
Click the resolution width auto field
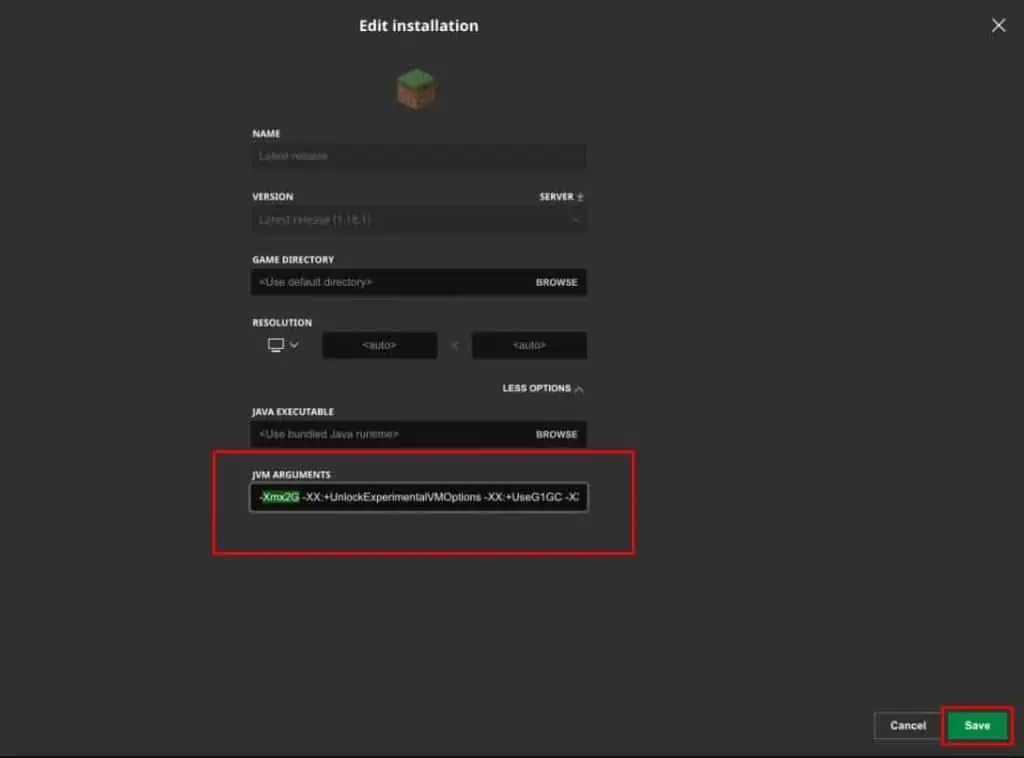click(x=379, y=345)
